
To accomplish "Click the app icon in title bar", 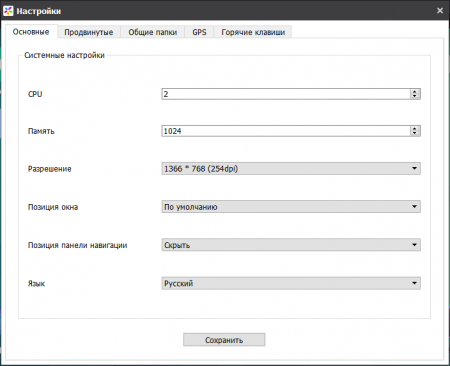I will tap(8, 11).
